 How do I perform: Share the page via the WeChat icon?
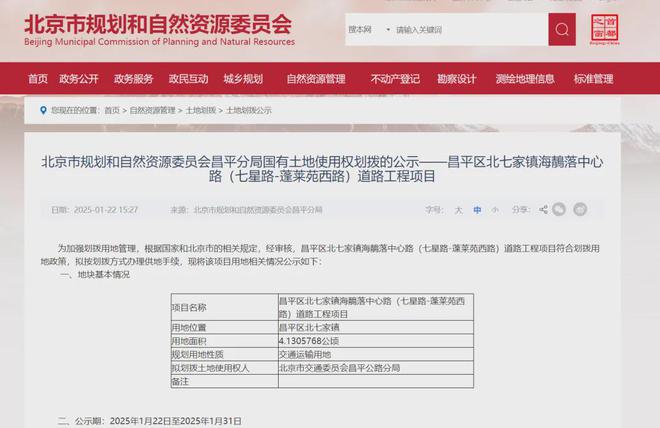pyautogui.click(x=559, y=209)
